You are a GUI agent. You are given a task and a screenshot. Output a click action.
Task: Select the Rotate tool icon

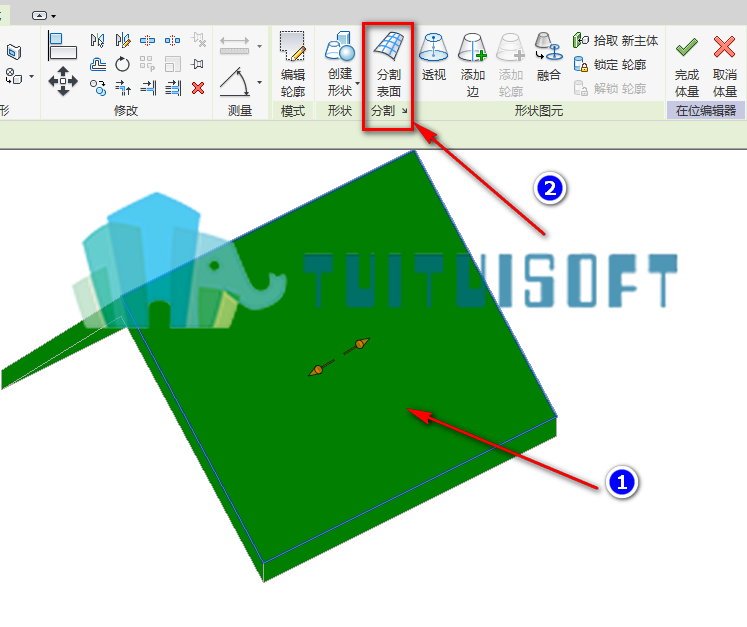(122, 64)
